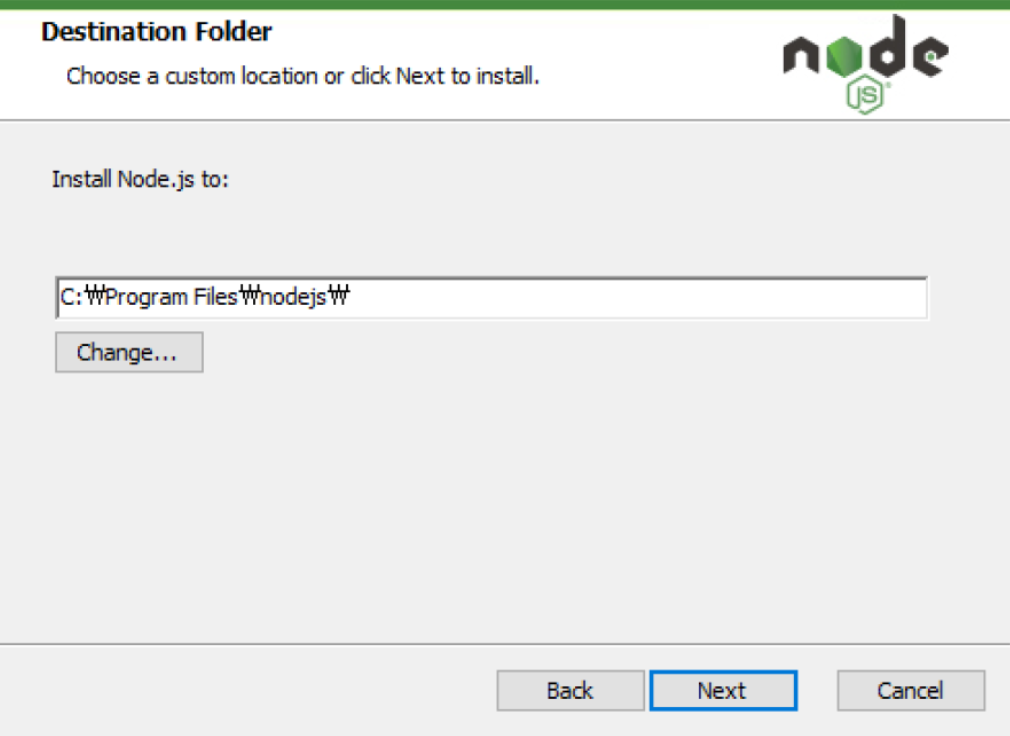
Task: Click the small 'e' leaf accent in the logo
Action: tap(930, 57)
